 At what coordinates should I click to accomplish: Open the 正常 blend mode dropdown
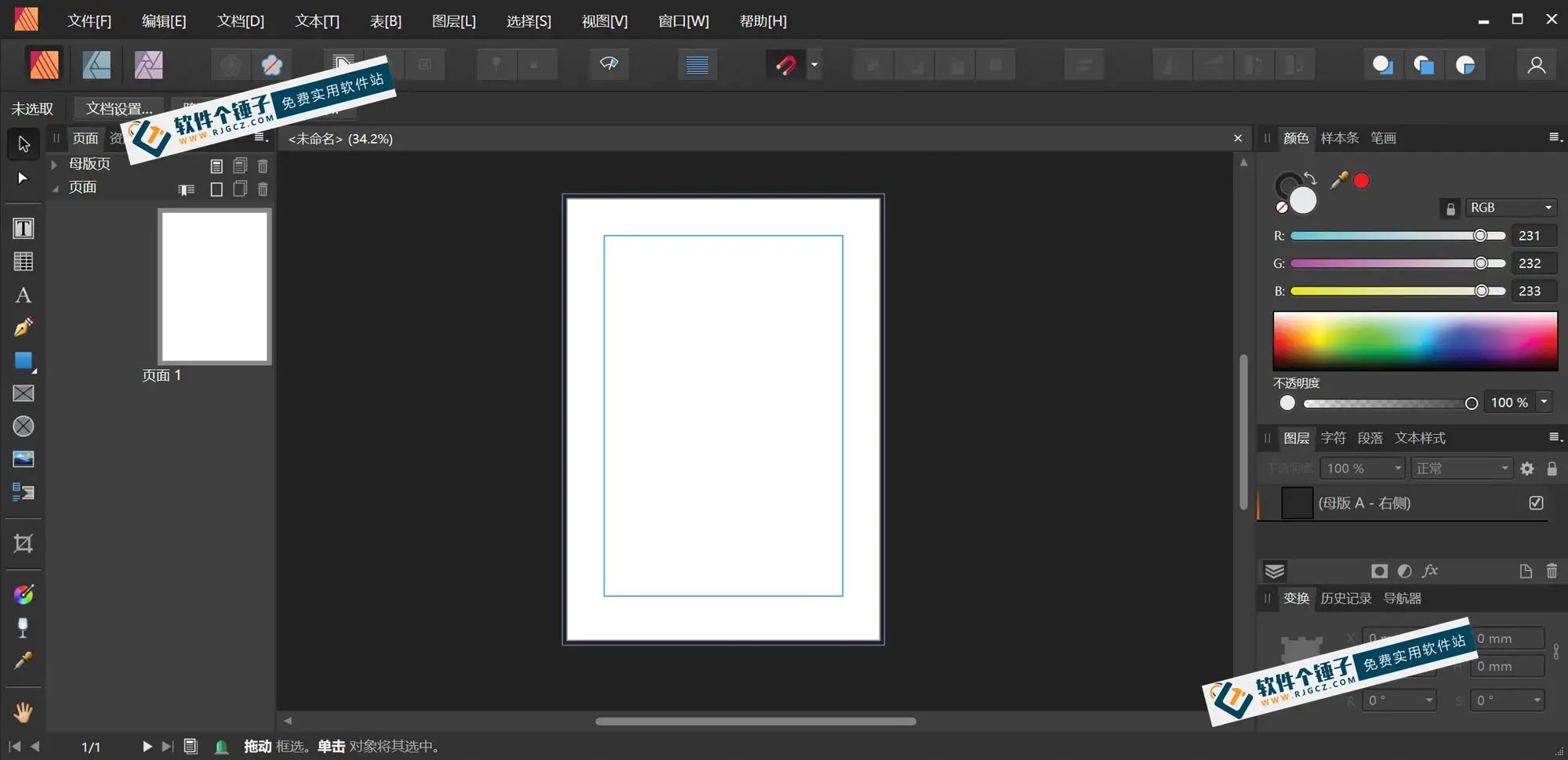(1461, 468)
